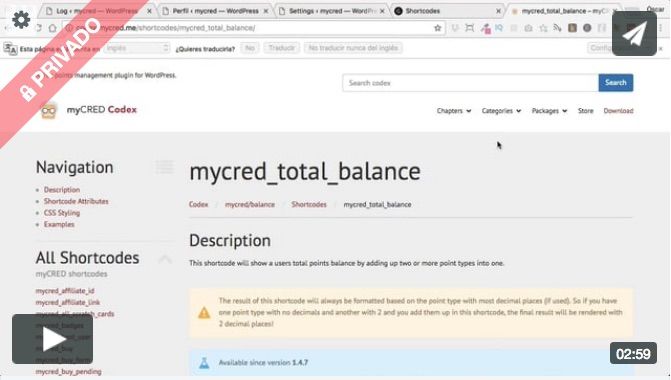Open the mycred/balance breadcrumb link
This screenshot has width=671, height=380.
tap(250, 205)
